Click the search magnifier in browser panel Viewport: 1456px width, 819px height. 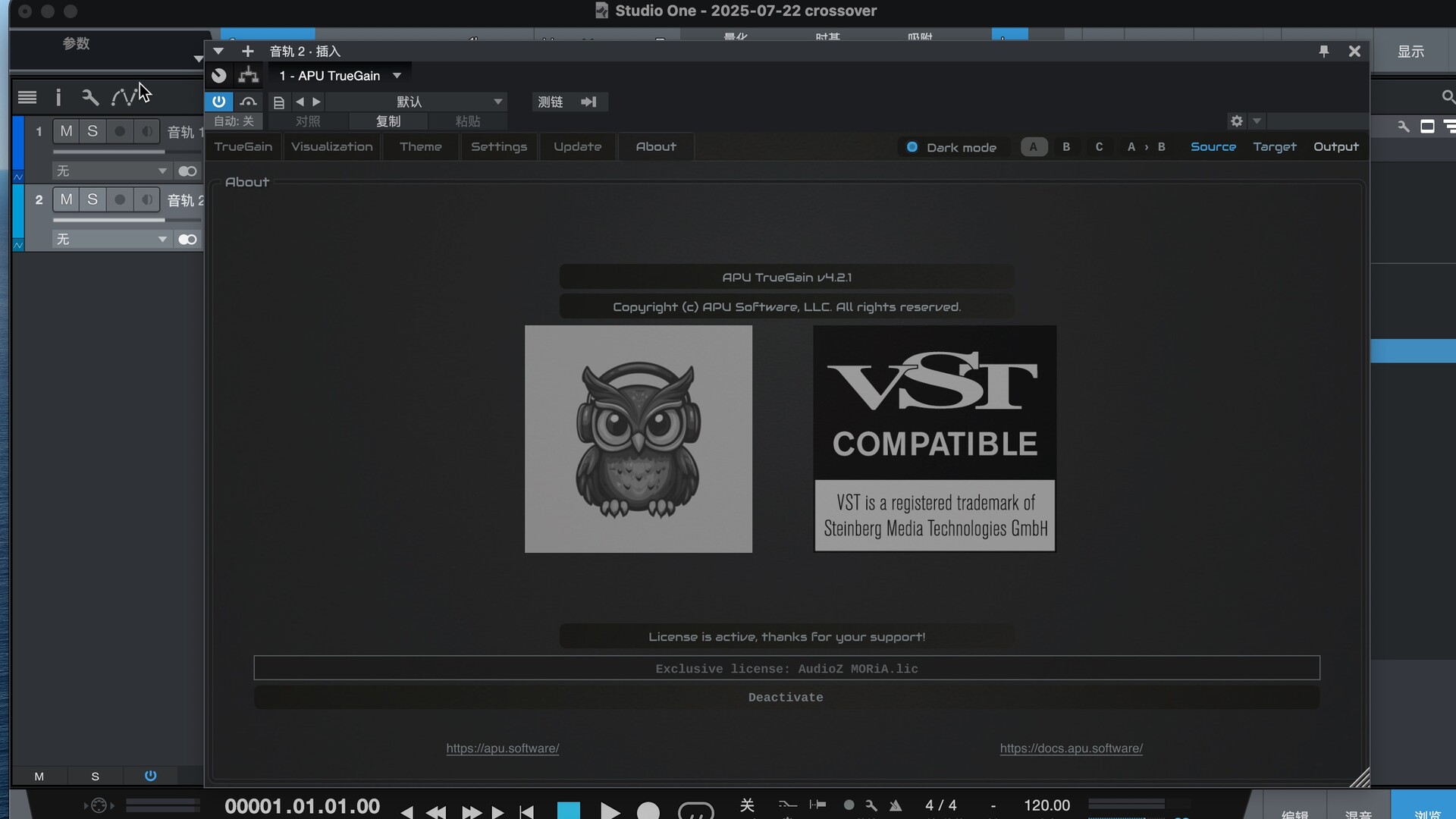click(x=1448, y=97)
